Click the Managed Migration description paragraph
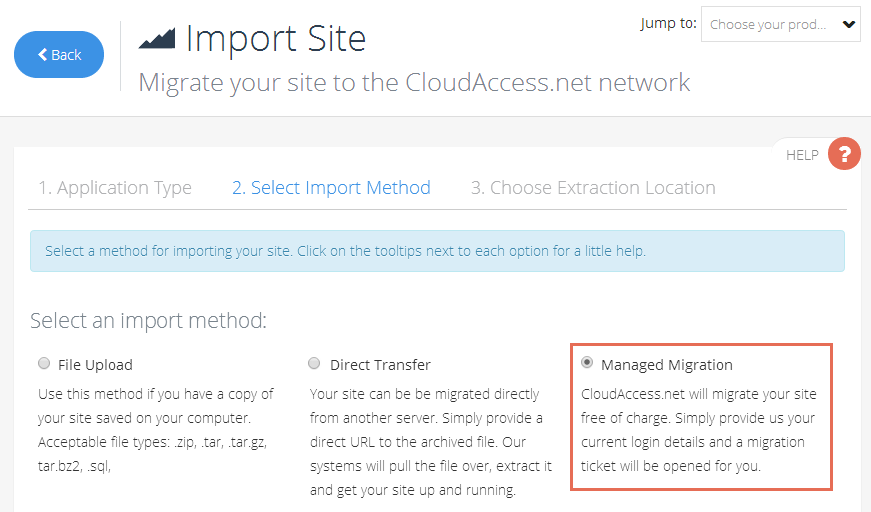This screenshot has height=512, width=871. [x=699, y=430]
